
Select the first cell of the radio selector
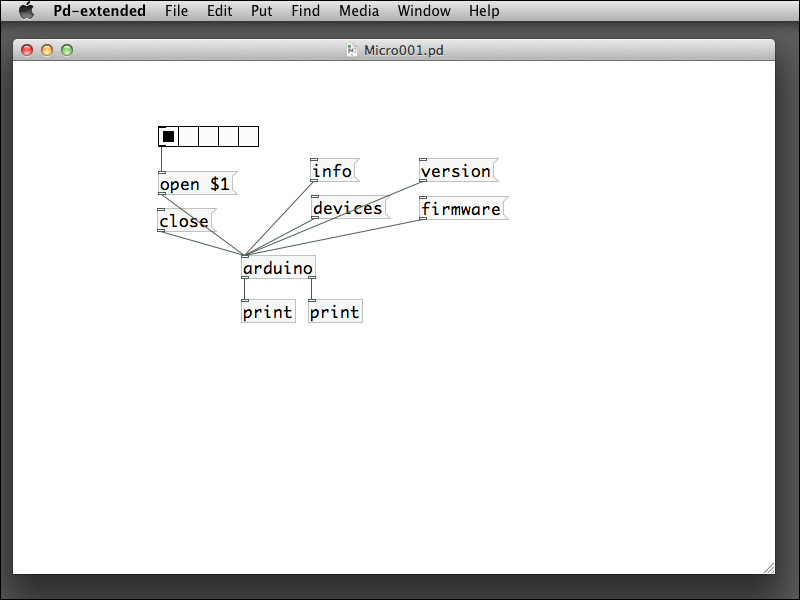tap(168, 136)
